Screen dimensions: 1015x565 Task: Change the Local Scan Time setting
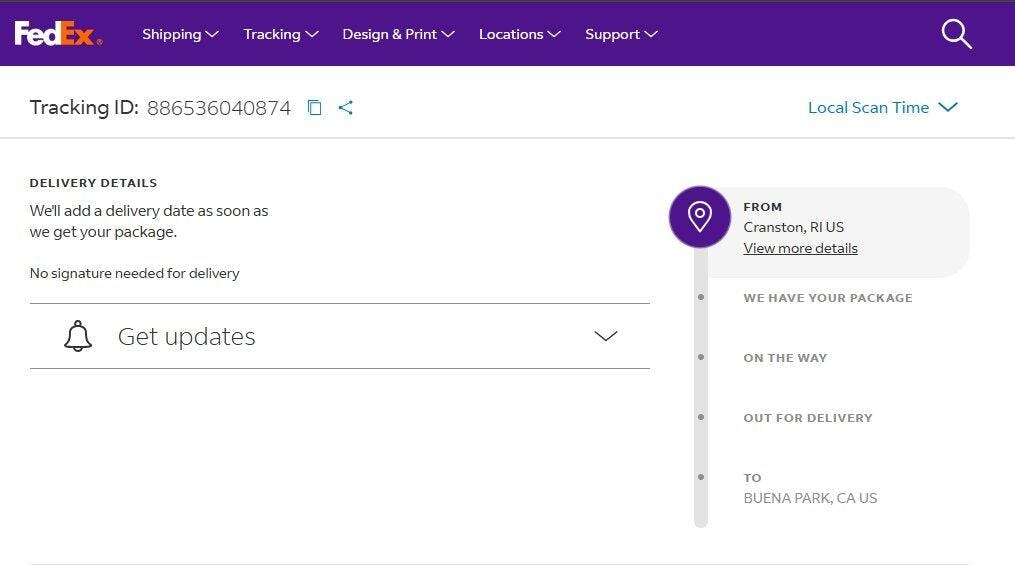tap(882, 108)
